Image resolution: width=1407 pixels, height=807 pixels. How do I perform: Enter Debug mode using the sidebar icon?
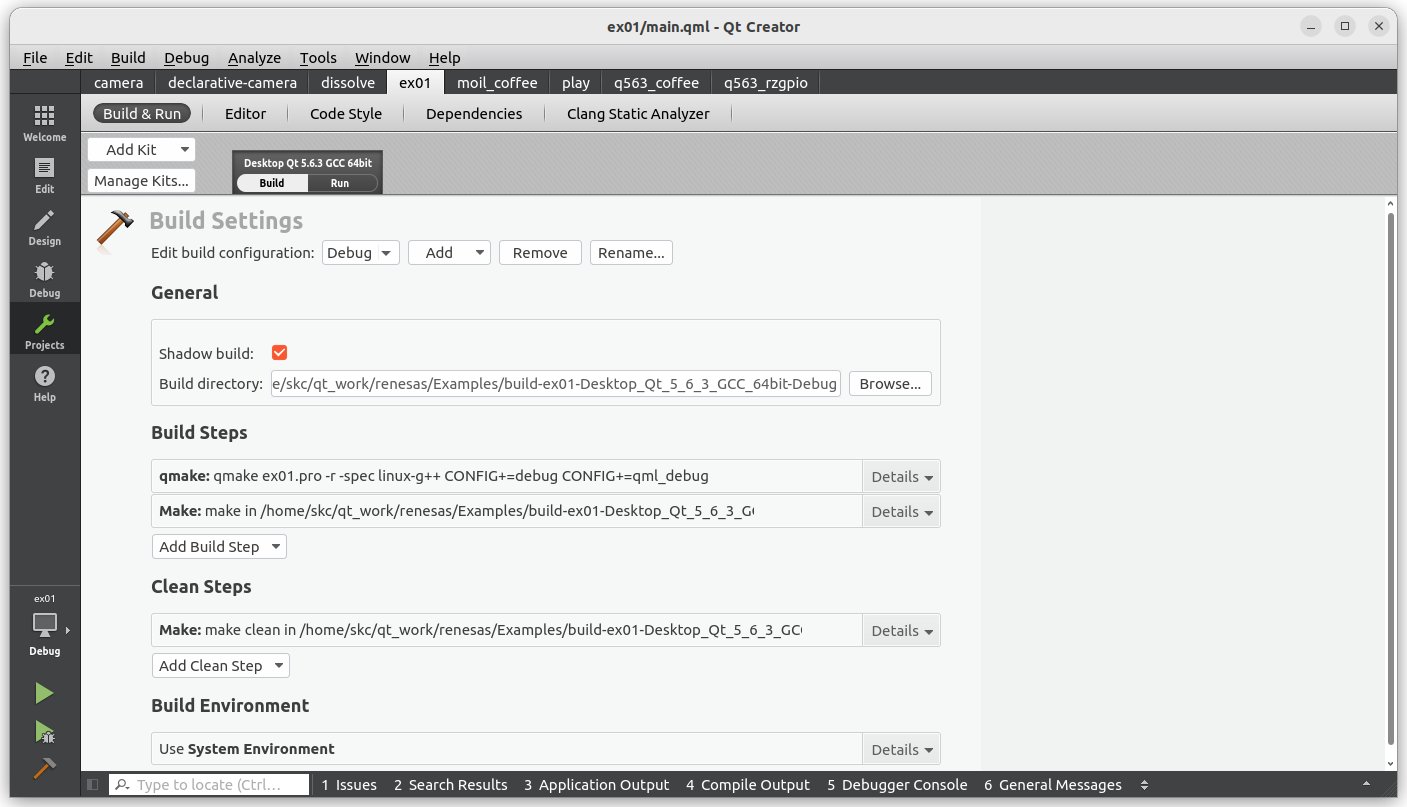pyautogui.click(x=44, y=277)
